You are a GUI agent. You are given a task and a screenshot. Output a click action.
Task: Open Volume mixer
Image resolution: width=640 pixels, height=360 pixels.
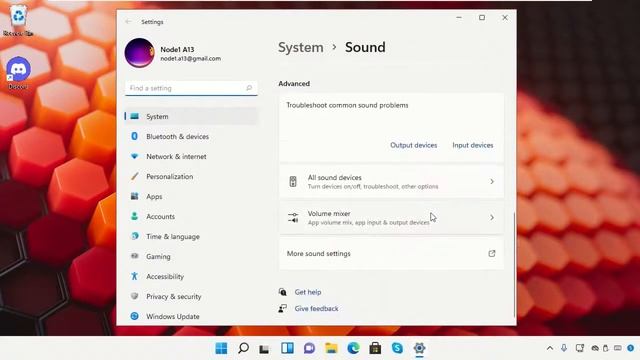point(391,218)
